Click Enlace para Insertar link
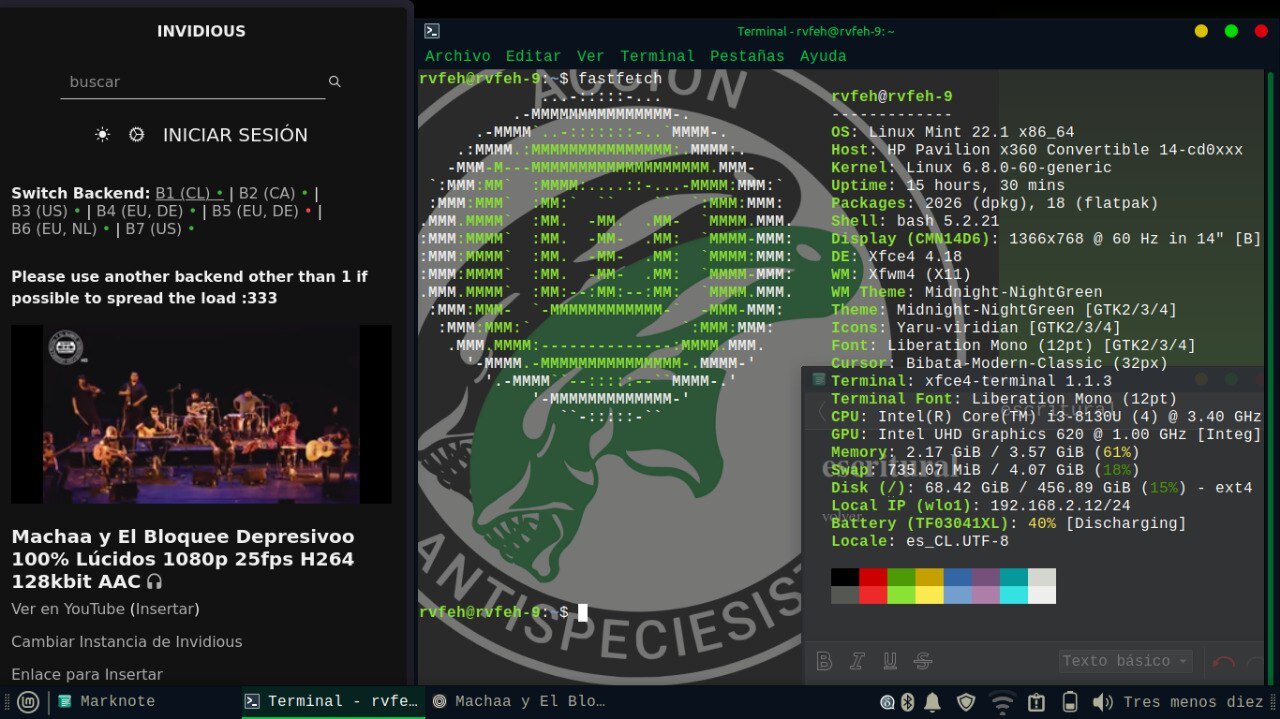The image size is (1280, 719). tap(87, 675)
